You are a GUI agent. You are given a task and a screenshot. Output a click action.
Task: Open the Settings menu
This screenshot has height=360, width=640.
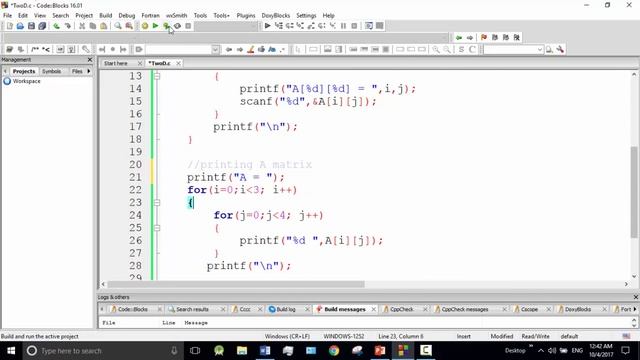coord(306,16)
